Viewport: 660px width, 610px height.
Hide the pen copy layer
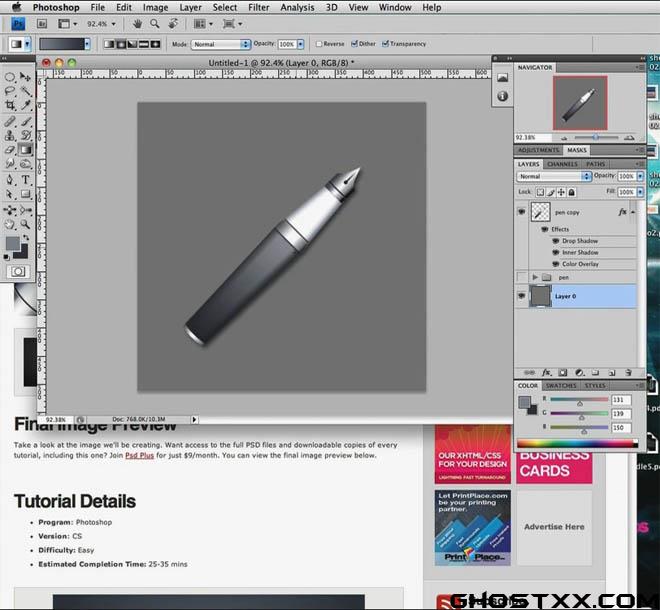[522, 212]
